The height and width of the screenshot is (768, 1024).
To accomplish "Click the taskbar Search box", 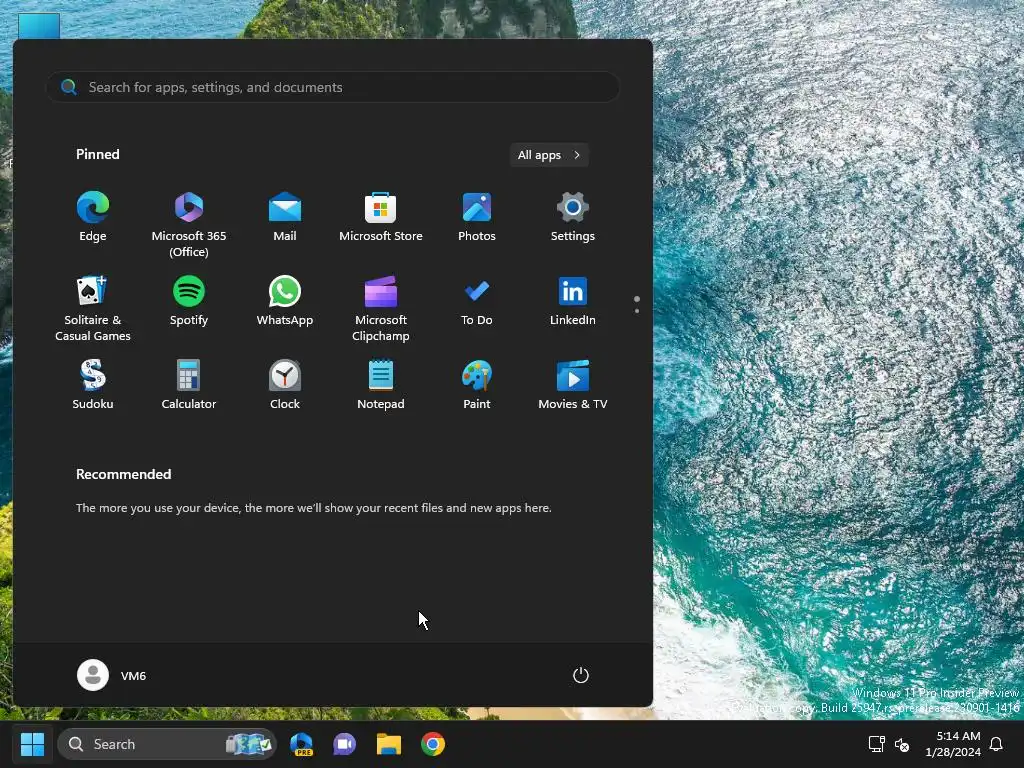I will point(167,744).
